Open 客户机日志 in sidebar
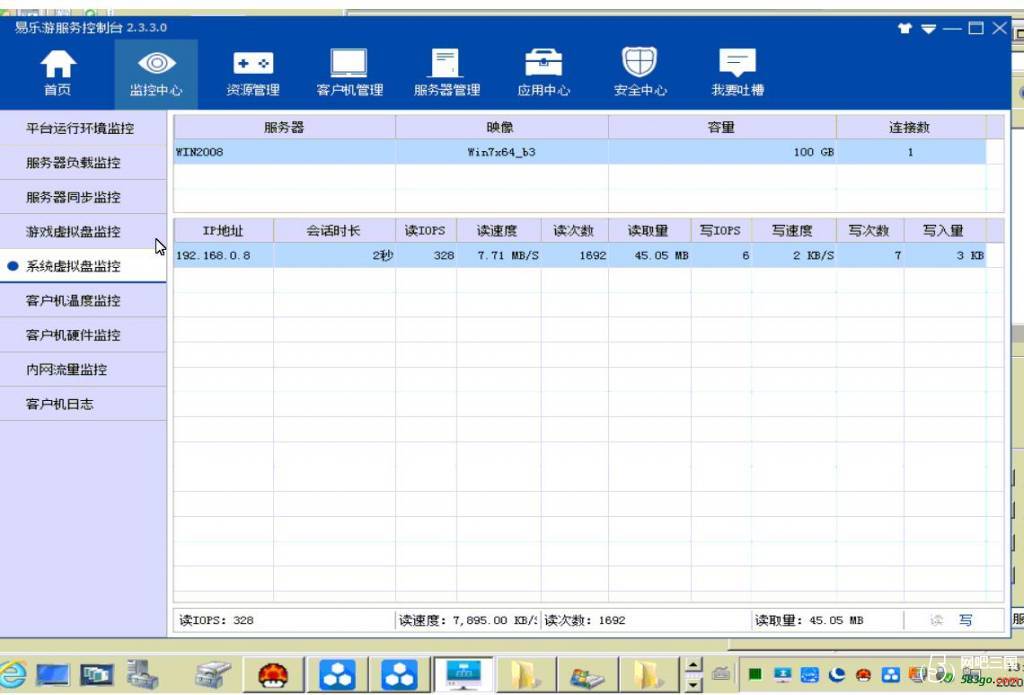Image resolution: width=1024 pixels, height=695 pixels. [x=84, y=404]
